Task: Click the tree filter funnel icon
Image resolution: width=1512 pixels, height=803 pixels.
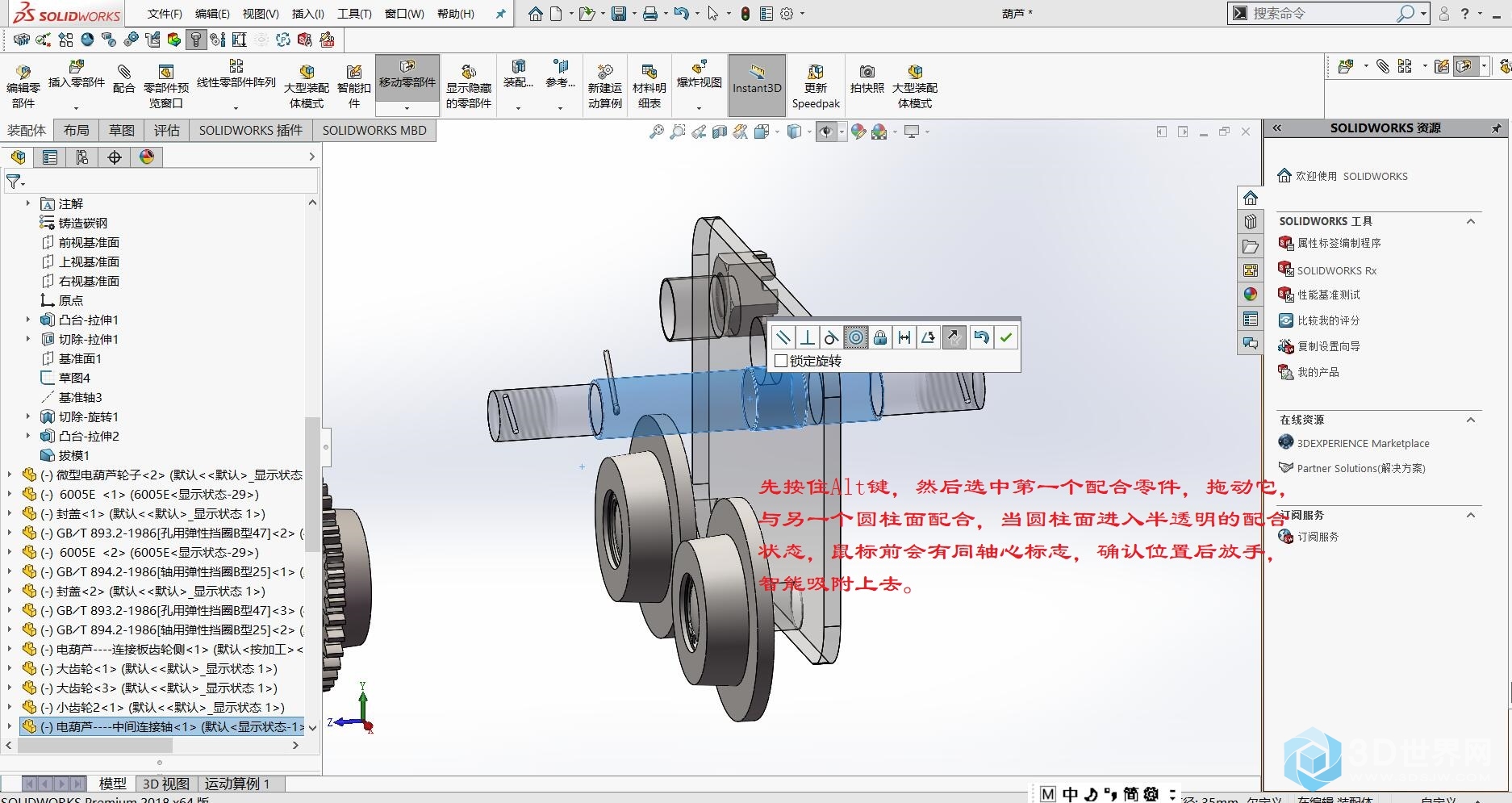Action: click(14, 182)
